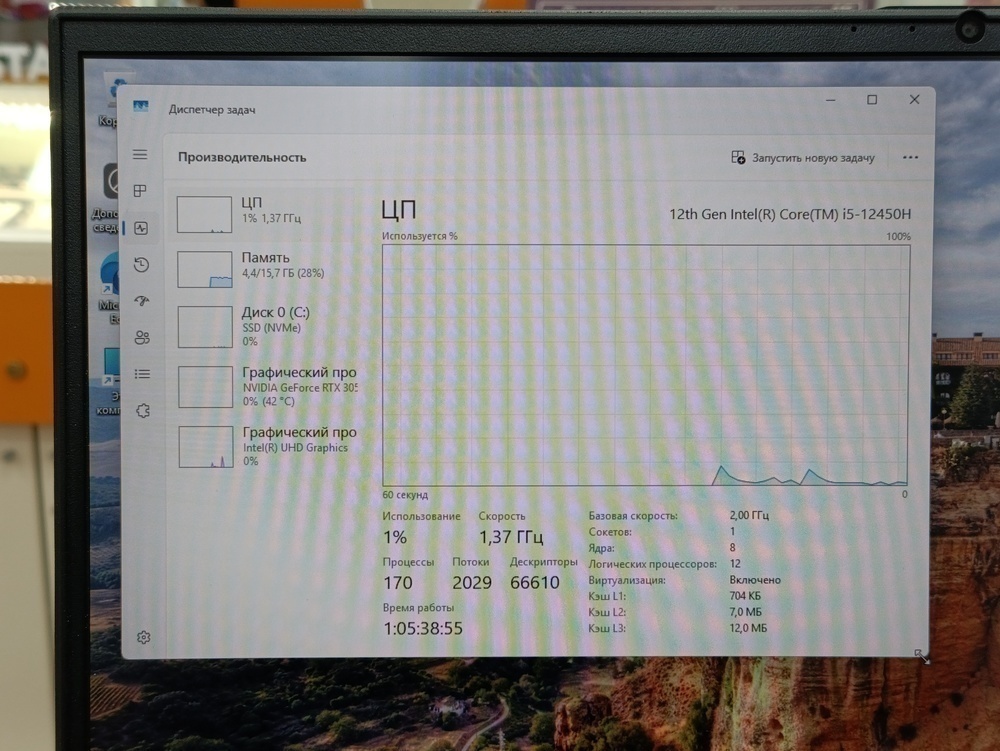Click the Кэш L1 value 704 КБ
This screenshot has width=1000, height=751.
[745, 596]
